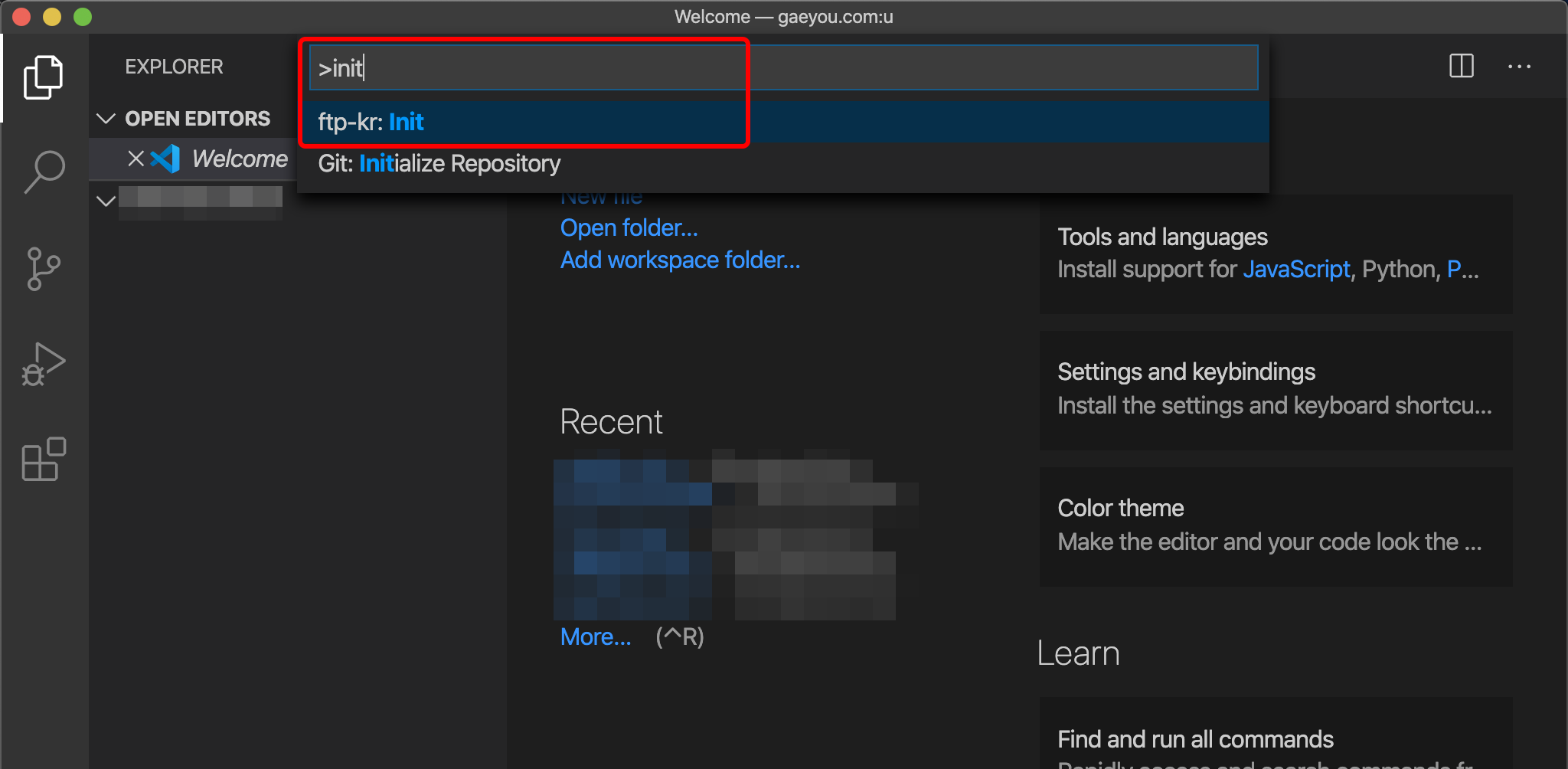Click the Split Editor icon
1568x769 pixels.
1462,66
